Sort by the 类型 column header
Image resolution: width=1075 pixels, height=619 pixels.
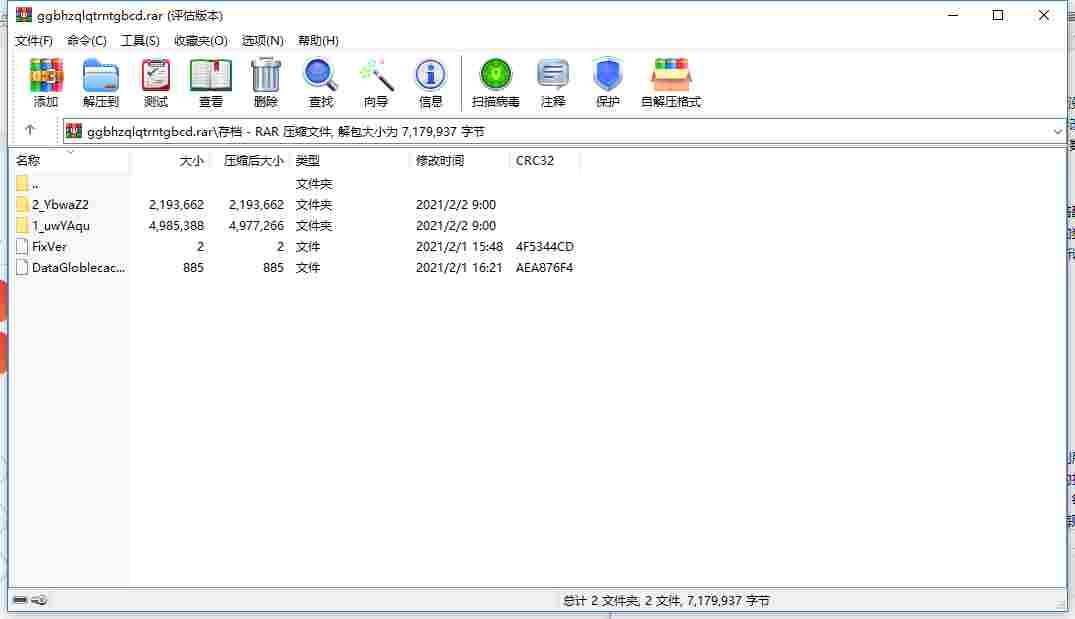point(350,160)
